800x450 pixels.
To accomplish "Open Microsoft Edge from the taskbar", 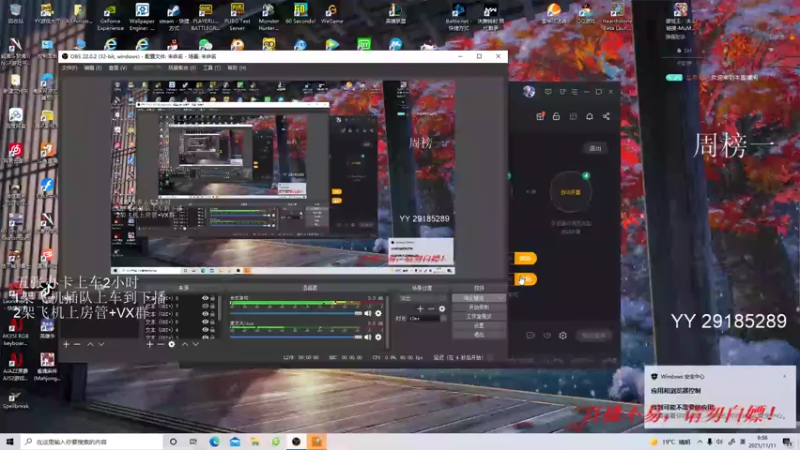I will pos(214,442).
